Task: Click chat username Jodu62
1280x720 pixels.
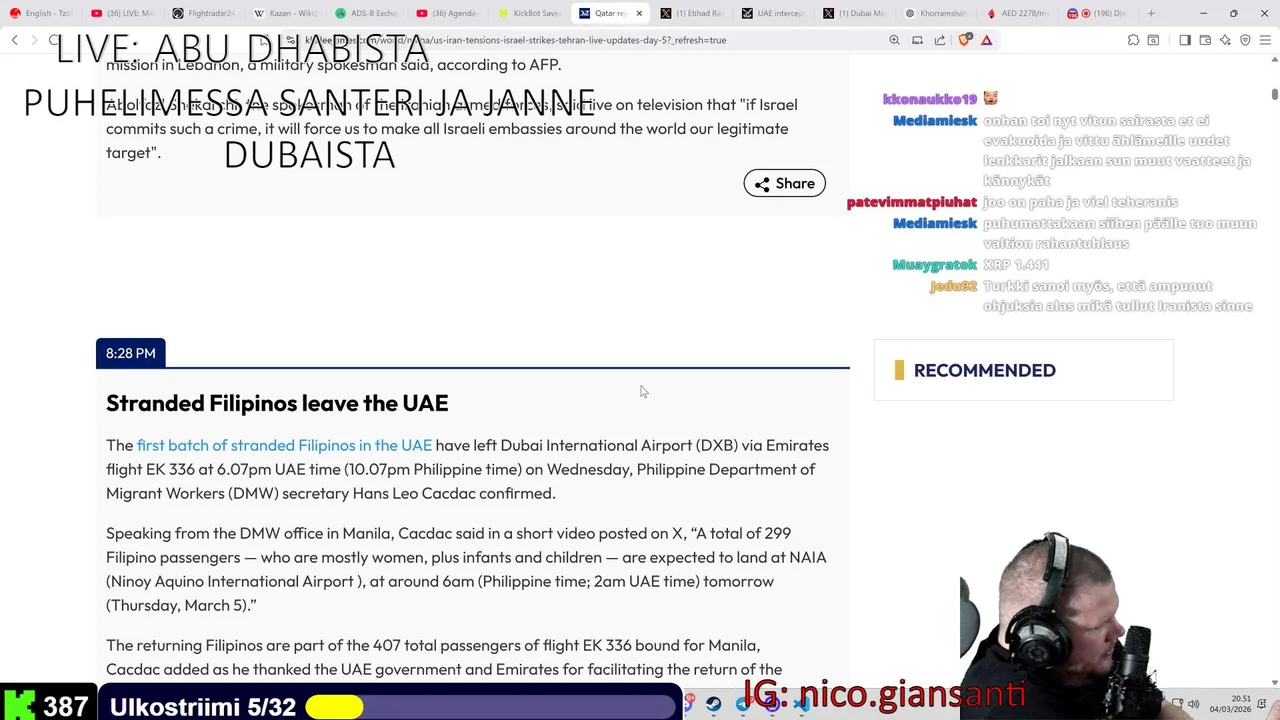Action: [953, 286]
